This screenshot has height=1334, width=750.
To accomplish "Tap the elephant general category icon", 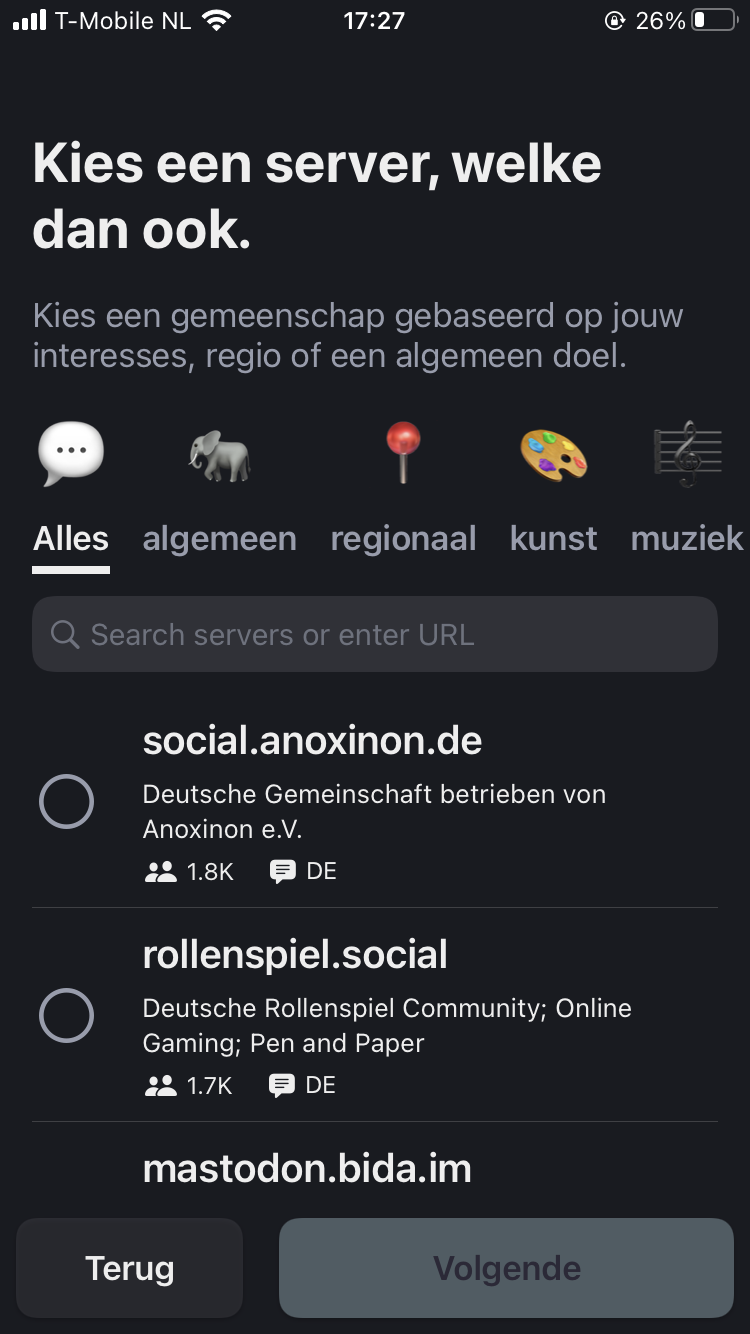I will (219, 456).
